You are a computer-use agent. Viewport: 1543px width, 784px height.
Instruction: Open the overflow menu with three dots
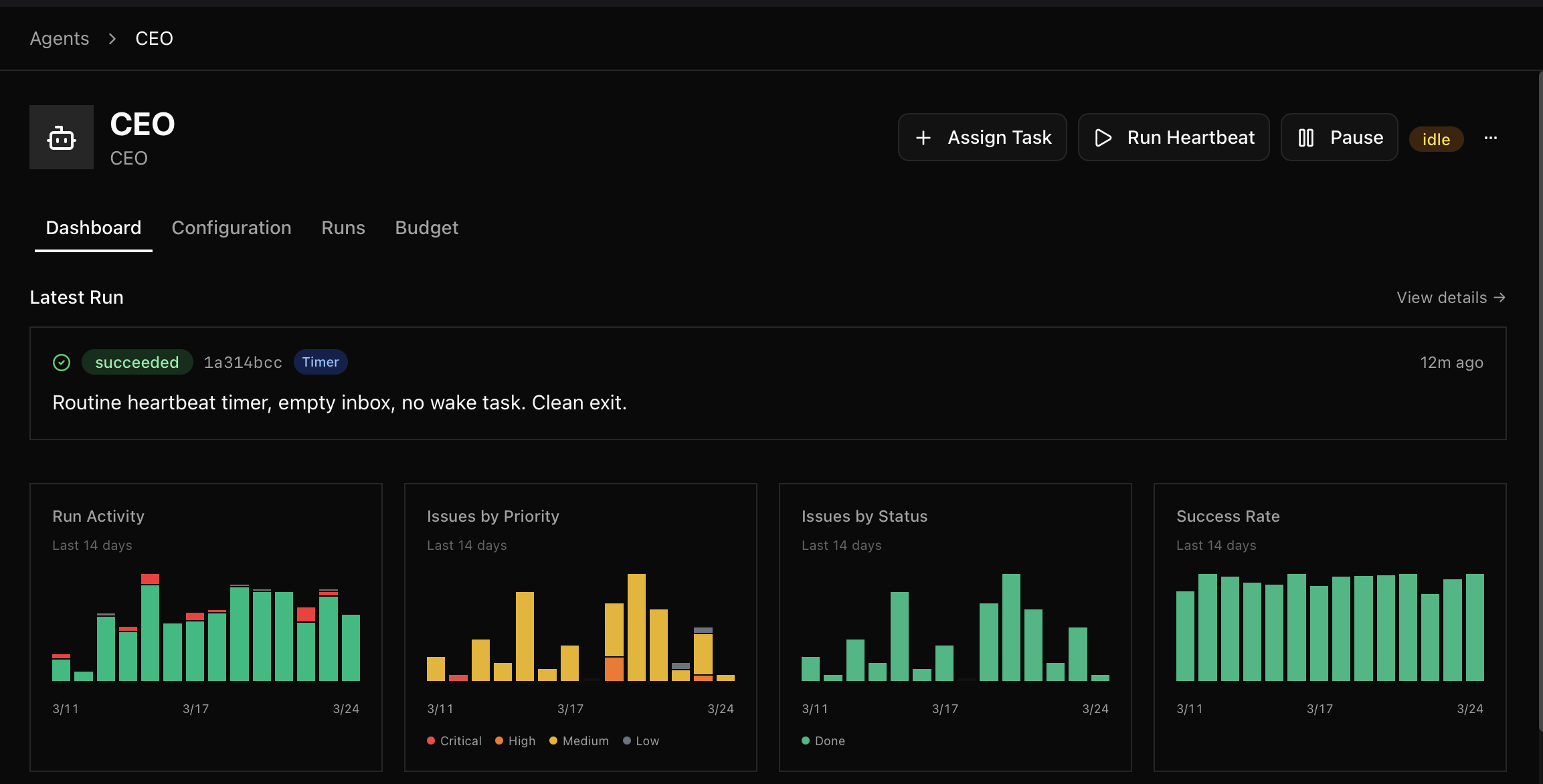click(x=1491, y=137)
